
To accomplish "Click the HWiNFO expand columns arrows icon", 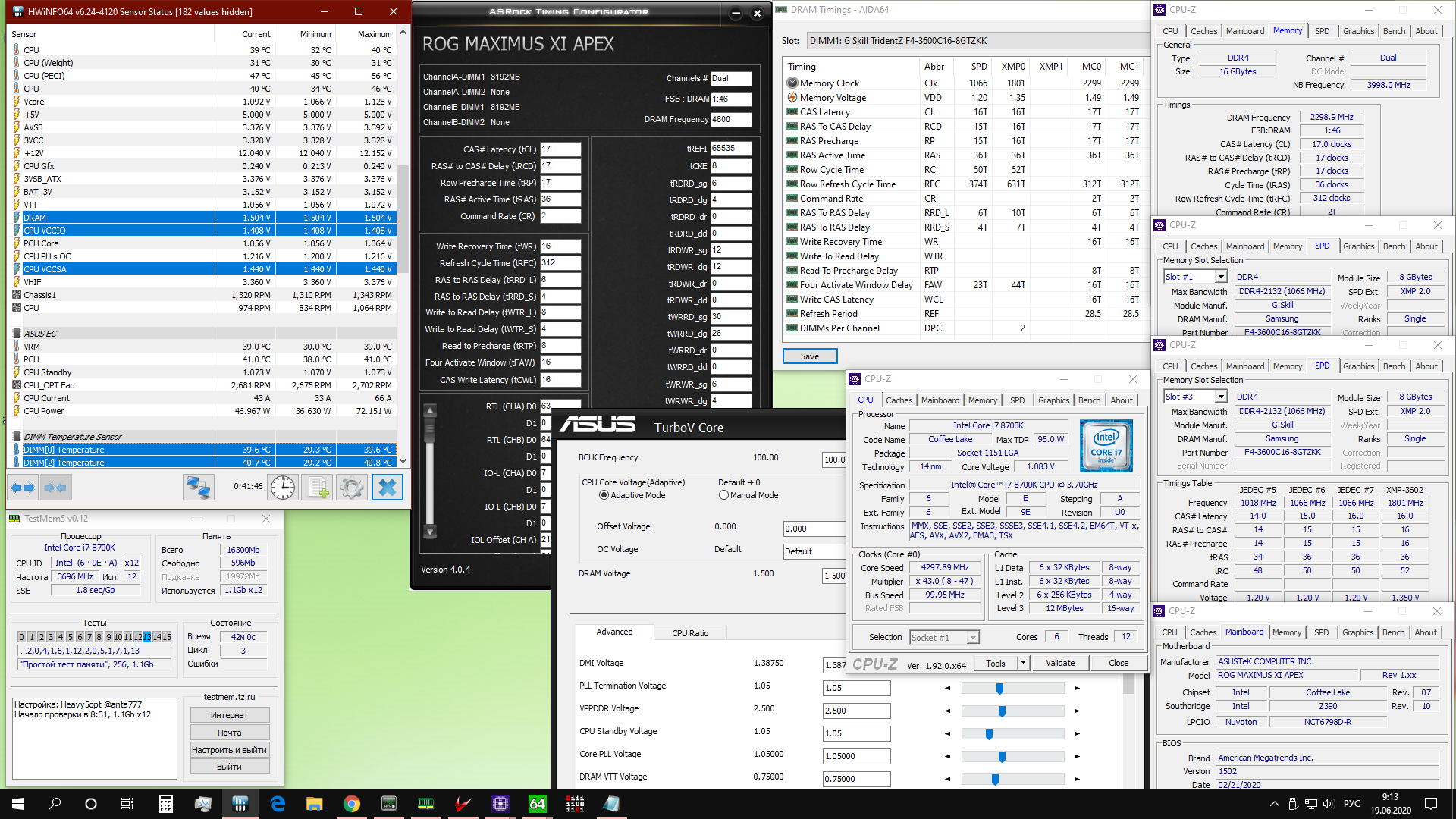I will click(24, 488).
